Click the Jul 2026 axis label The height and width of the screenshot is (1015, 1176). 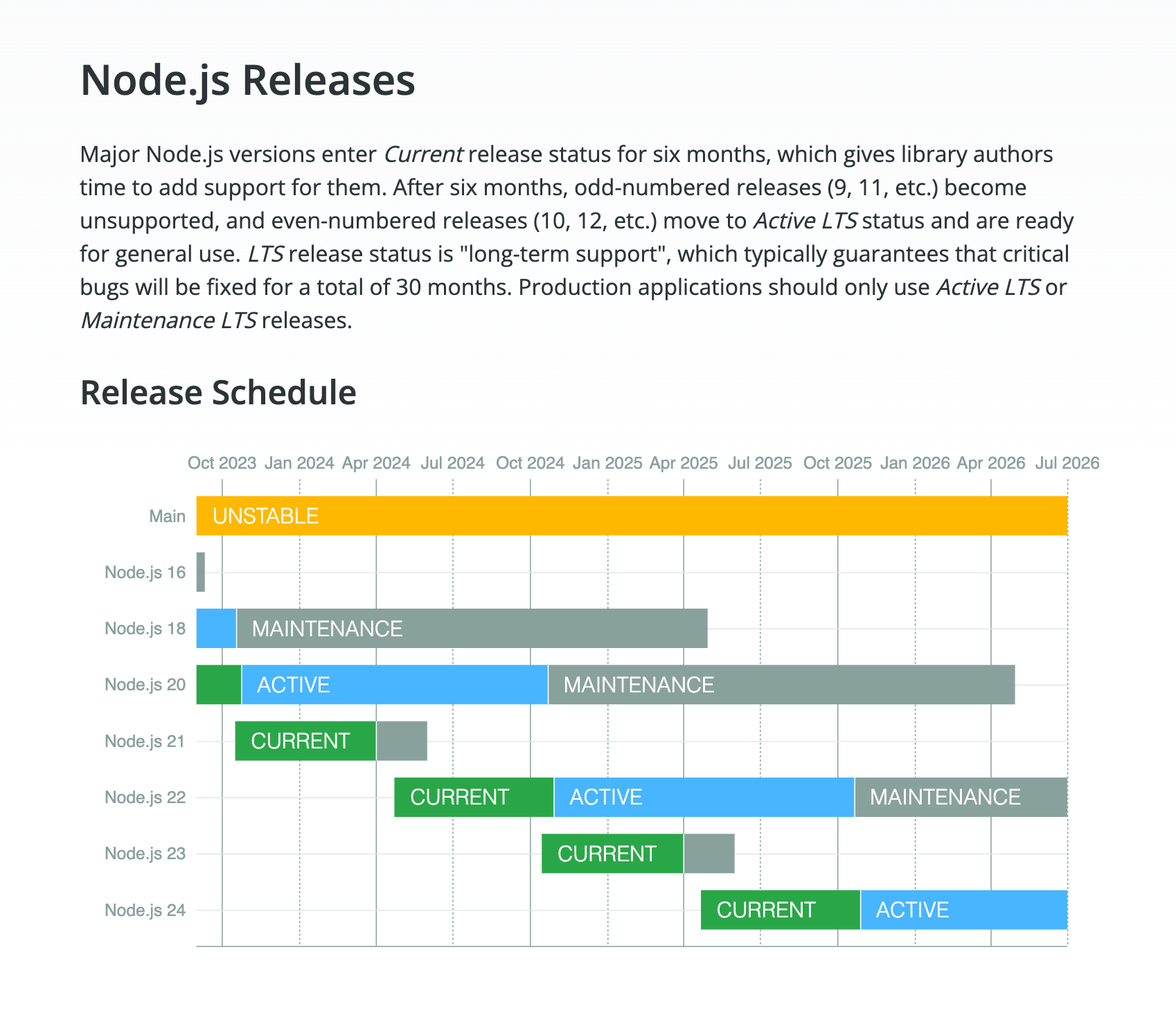pos(1067,463)
